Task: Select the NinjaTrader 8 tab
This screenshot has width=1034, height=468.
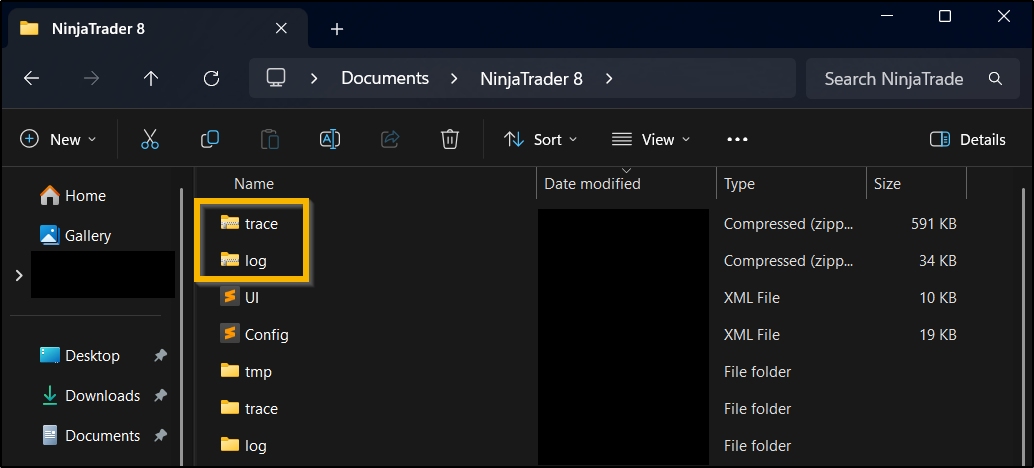Action: 156,28
